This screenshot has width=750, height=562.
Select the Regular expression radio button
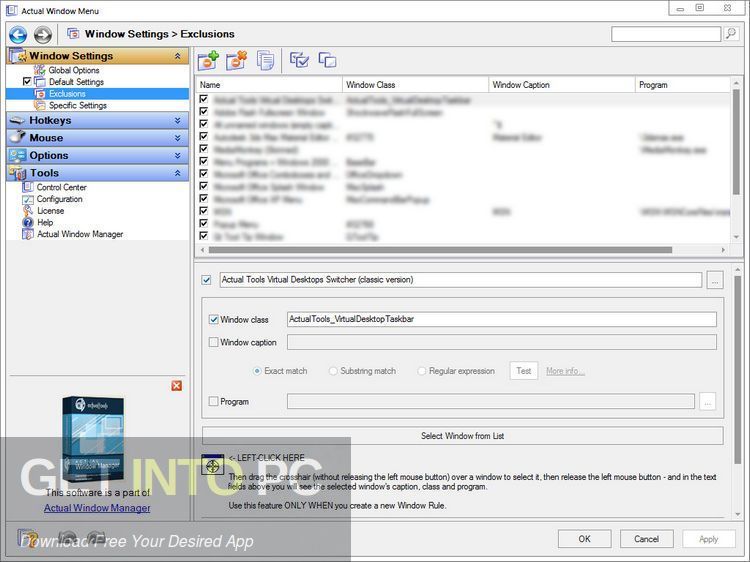tap(421, 371)
